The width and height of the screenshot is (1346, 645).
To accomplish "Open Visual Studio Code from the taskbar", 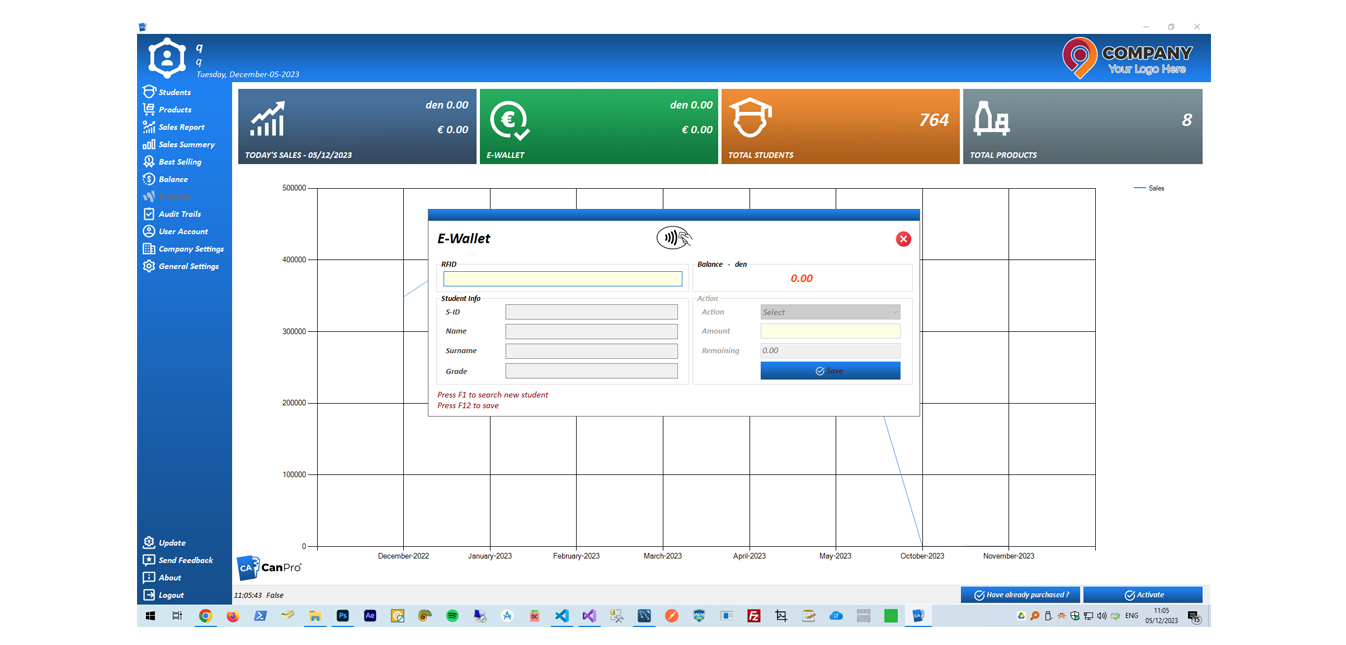I will click(562, 616).
